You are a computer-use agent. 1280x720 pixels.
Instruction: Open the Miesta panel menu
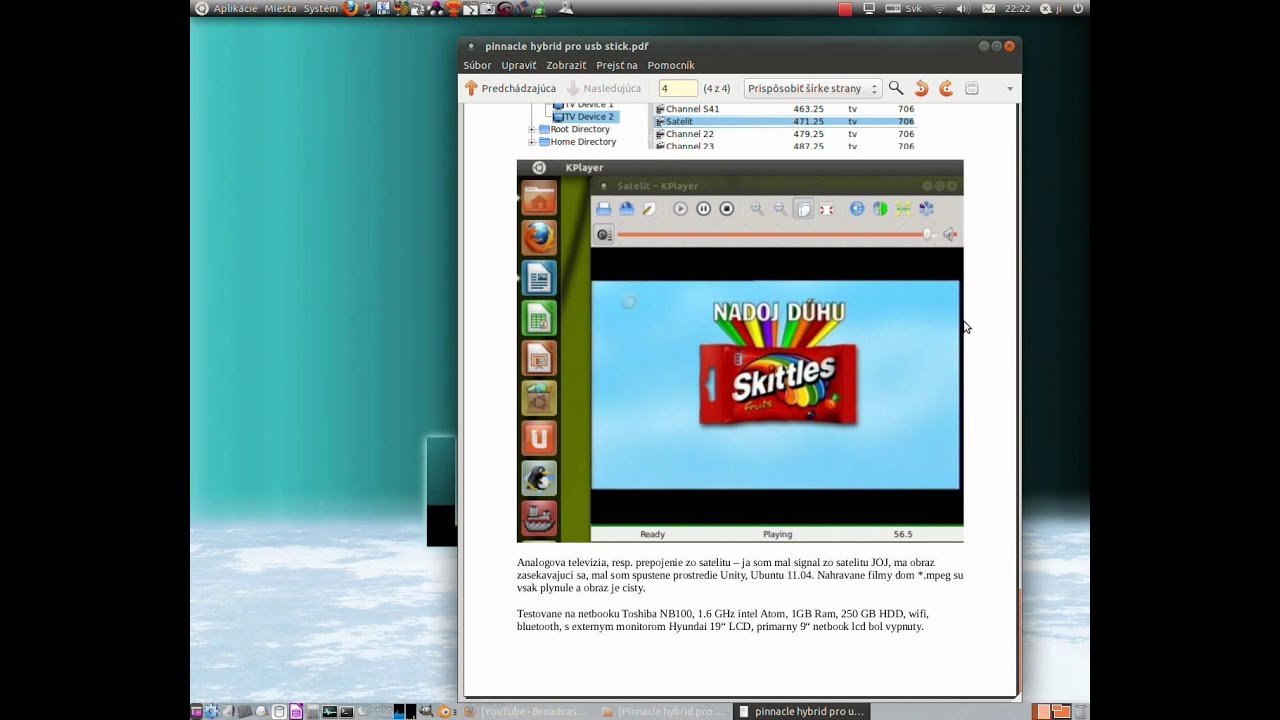(x=280, y=8)
